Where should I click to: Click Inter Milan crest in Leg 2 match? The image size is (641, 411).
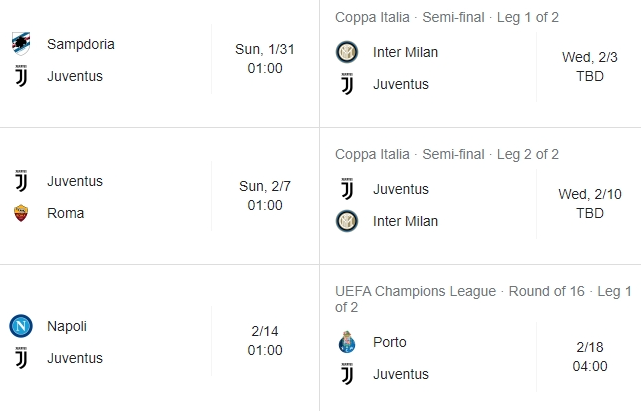[347, 221]
